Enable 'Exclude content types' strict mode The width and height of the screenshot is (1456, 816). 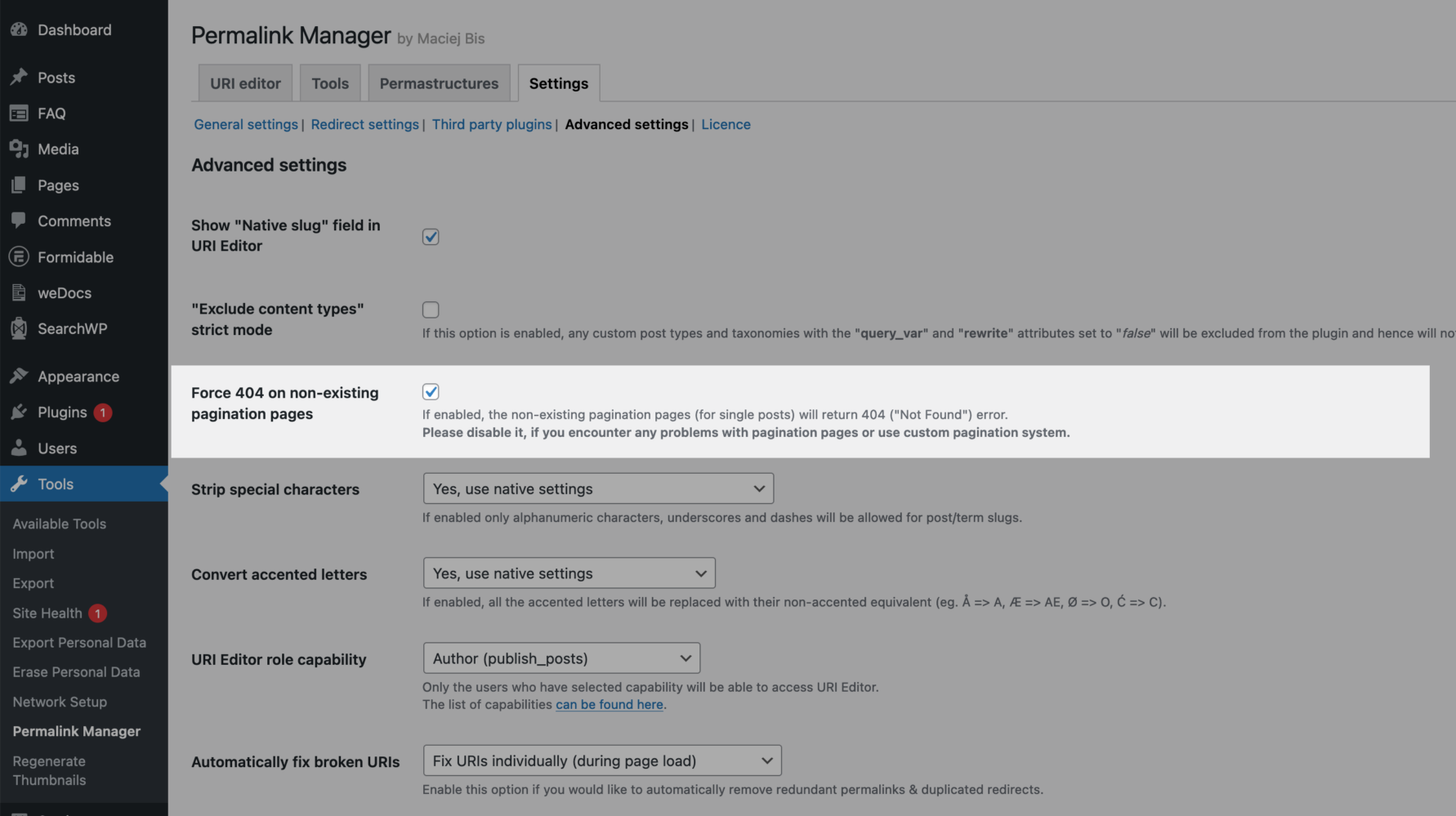[x=431, y=310]
